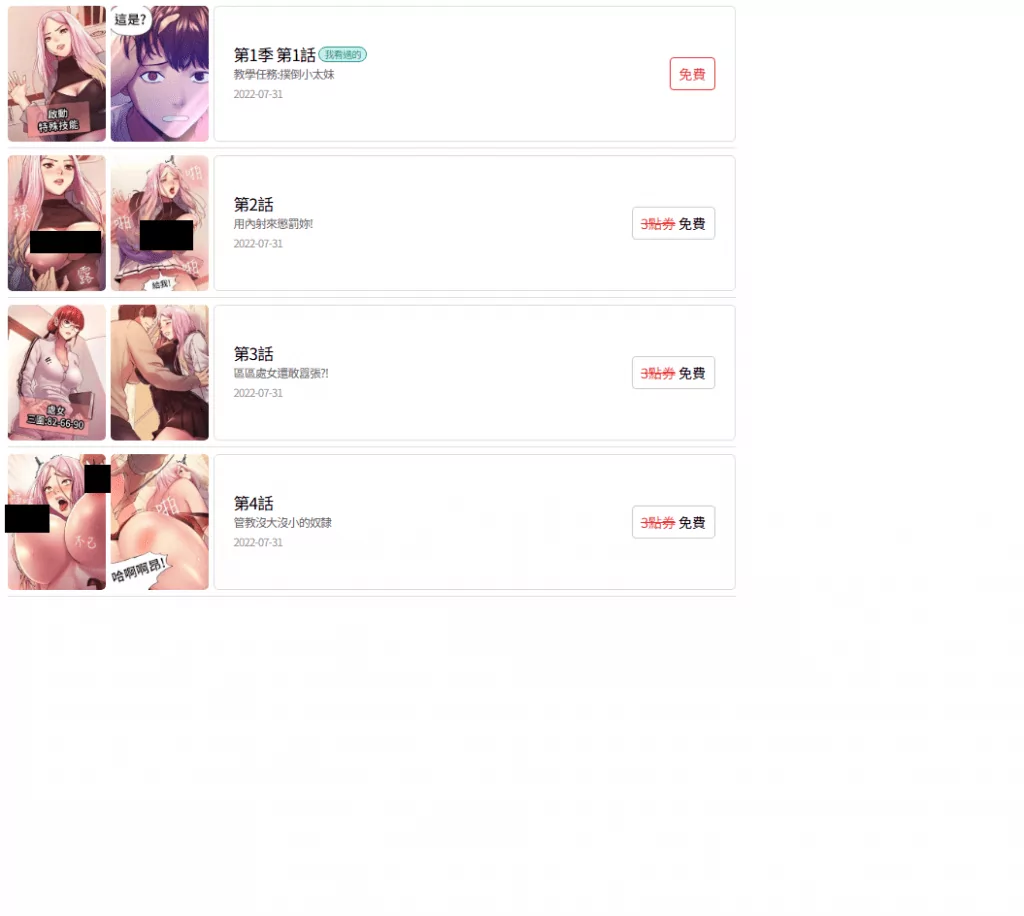Click the subtitle text under 第4話
The width and height of the screenshot is (1024, 916).
tap(283, 522)
